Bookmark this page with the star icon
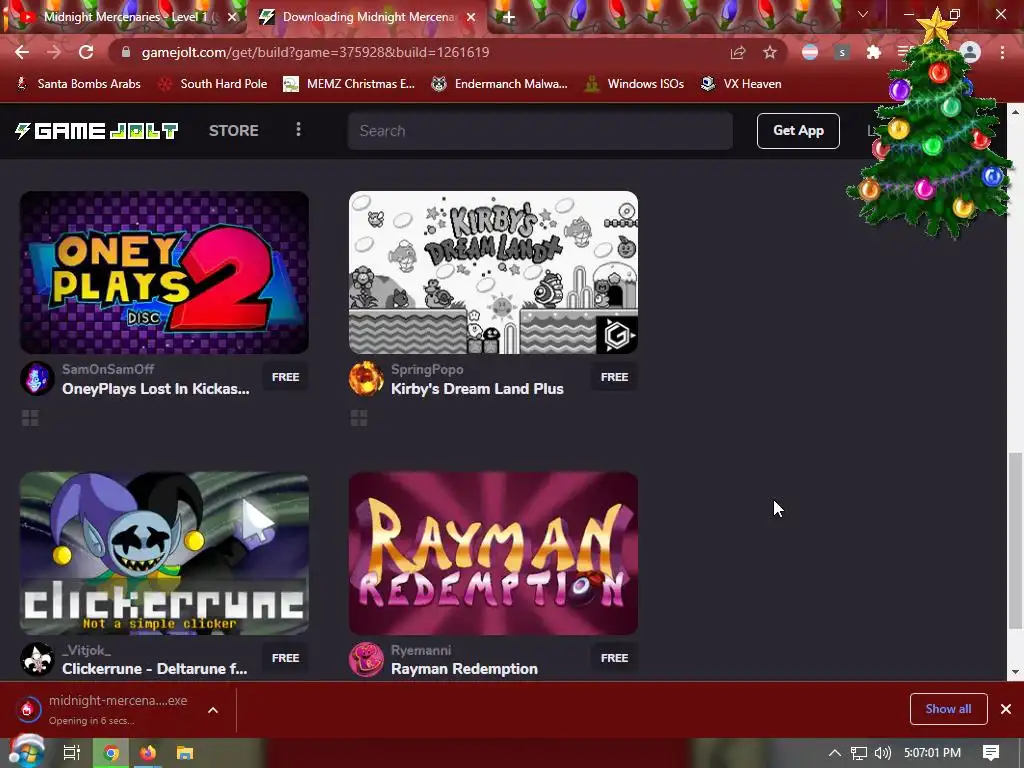The height and width of the screenshot is (768, 1024). (x=770, y=52)
